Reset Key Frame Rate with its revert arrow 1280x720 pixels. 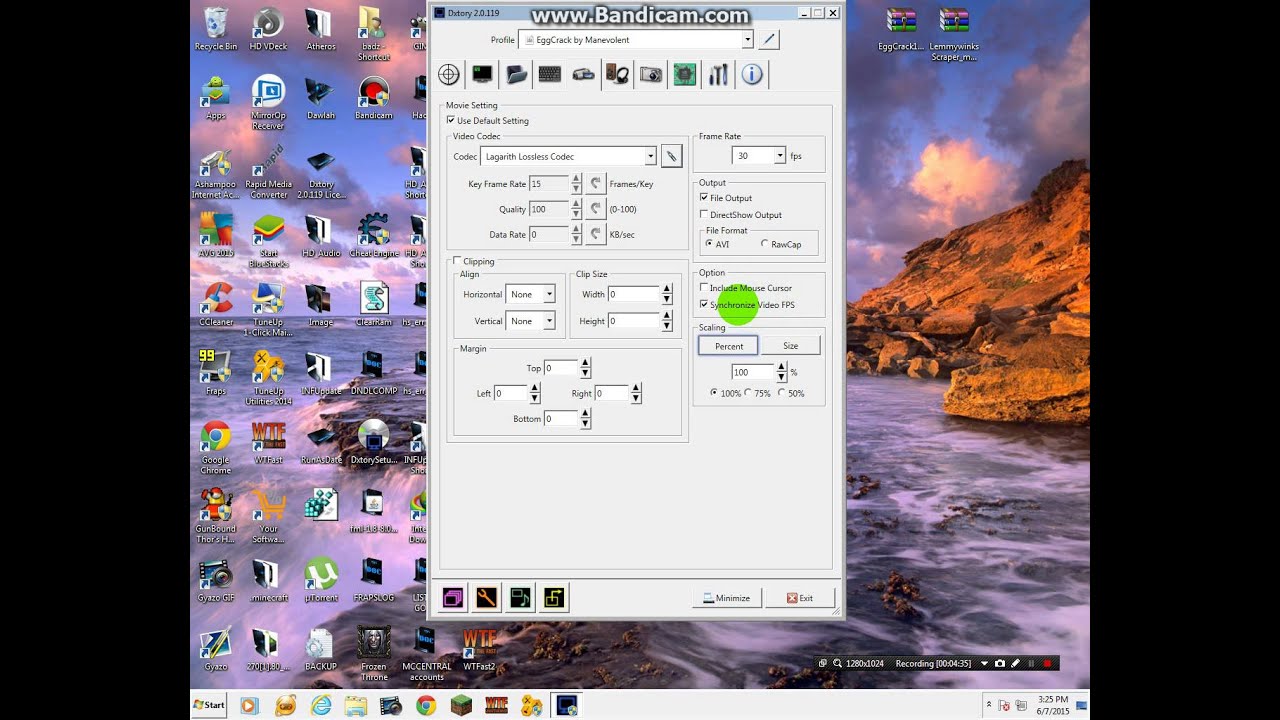click(x=595, y=184)
